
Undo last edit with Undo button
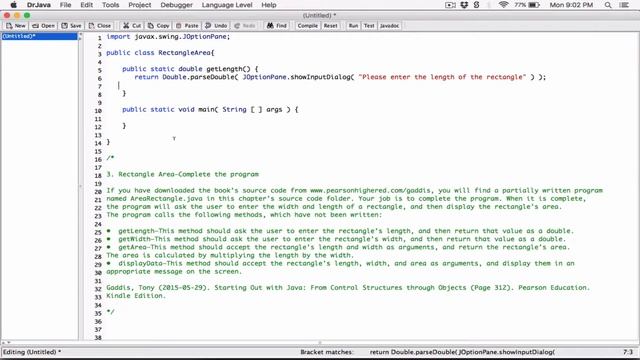click(216, 26)
